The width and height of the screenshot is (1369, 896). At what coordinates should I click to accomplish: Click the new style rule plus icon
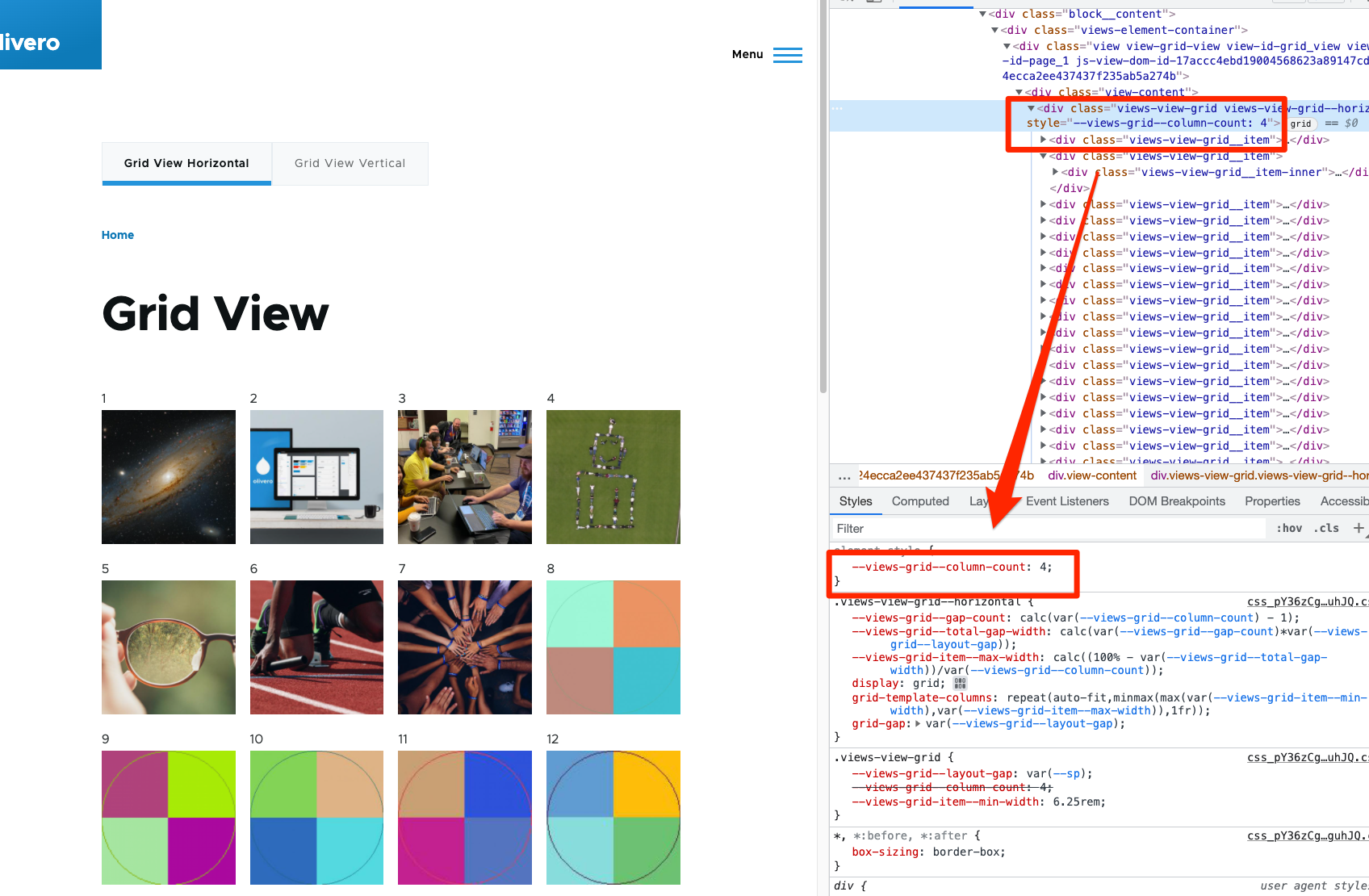(1359, 528)
